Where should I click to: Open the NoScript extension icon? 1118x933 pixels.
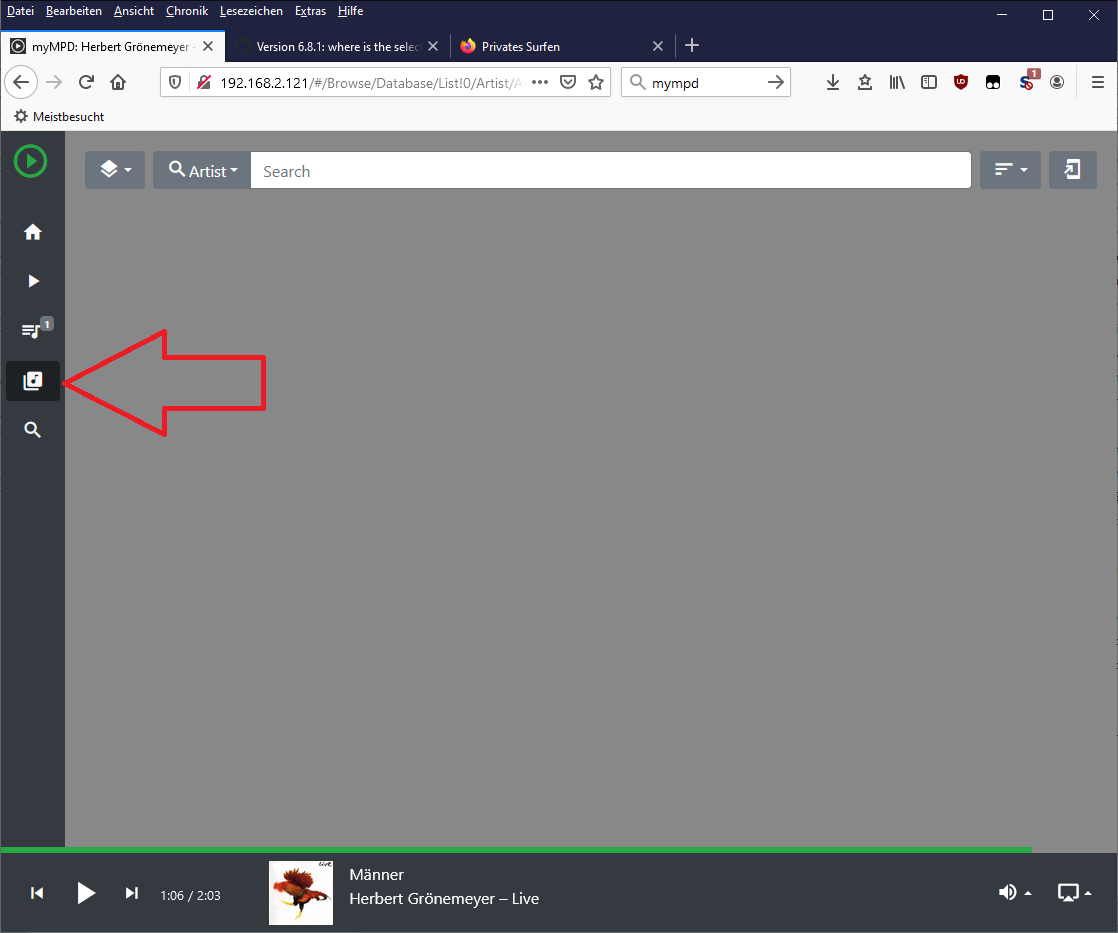(1027, 81)
